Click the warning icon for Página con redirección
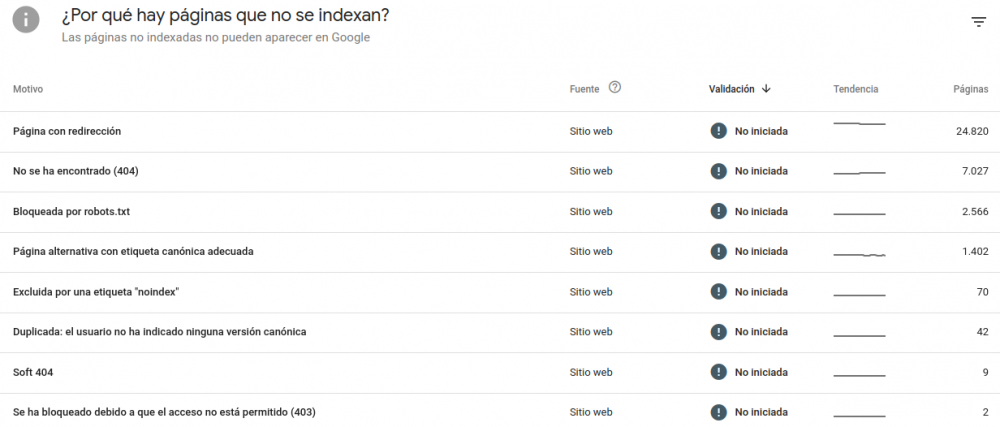 pos(718,131)
